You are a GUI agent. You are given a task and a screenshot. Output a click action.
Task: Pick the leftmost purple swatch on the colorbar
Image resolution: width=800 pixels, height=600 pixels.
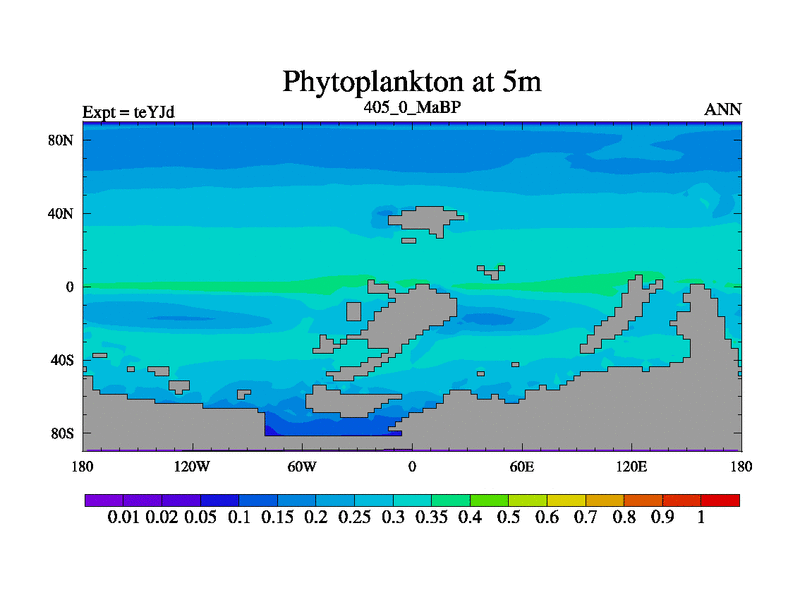103,500
